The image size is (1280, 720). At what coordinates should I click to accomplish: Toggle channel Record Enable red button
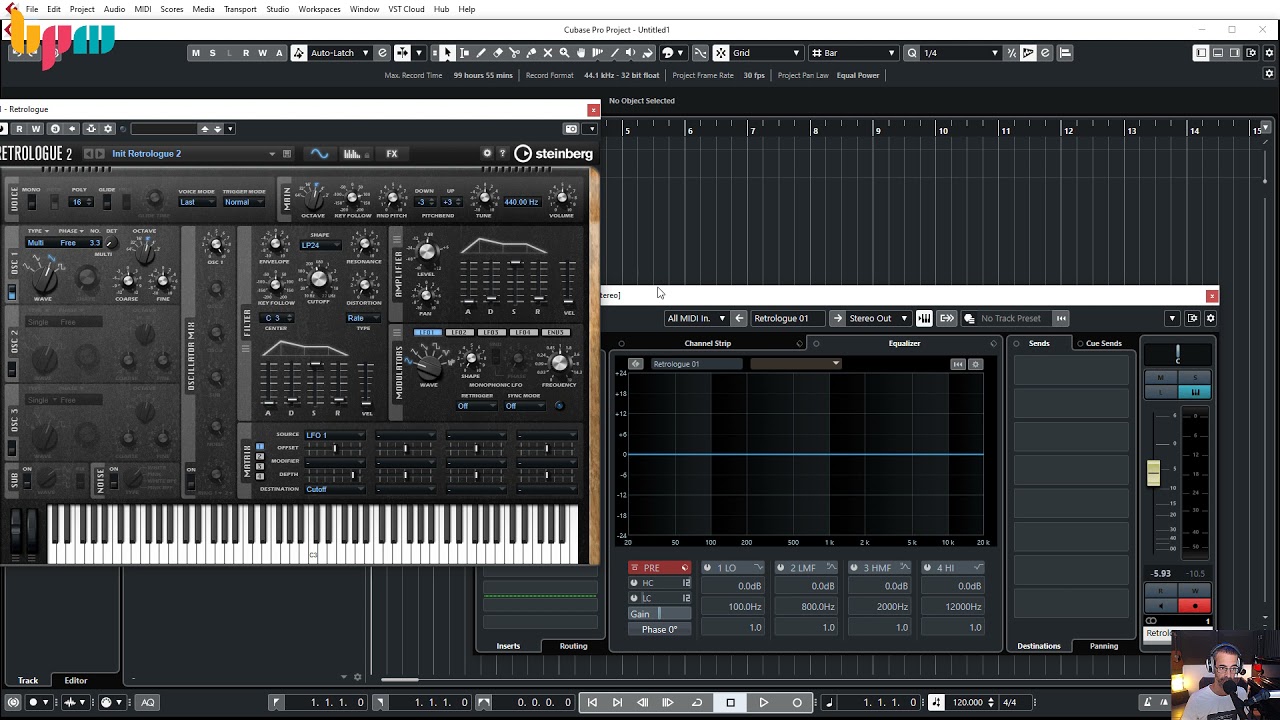point(1194,606)
